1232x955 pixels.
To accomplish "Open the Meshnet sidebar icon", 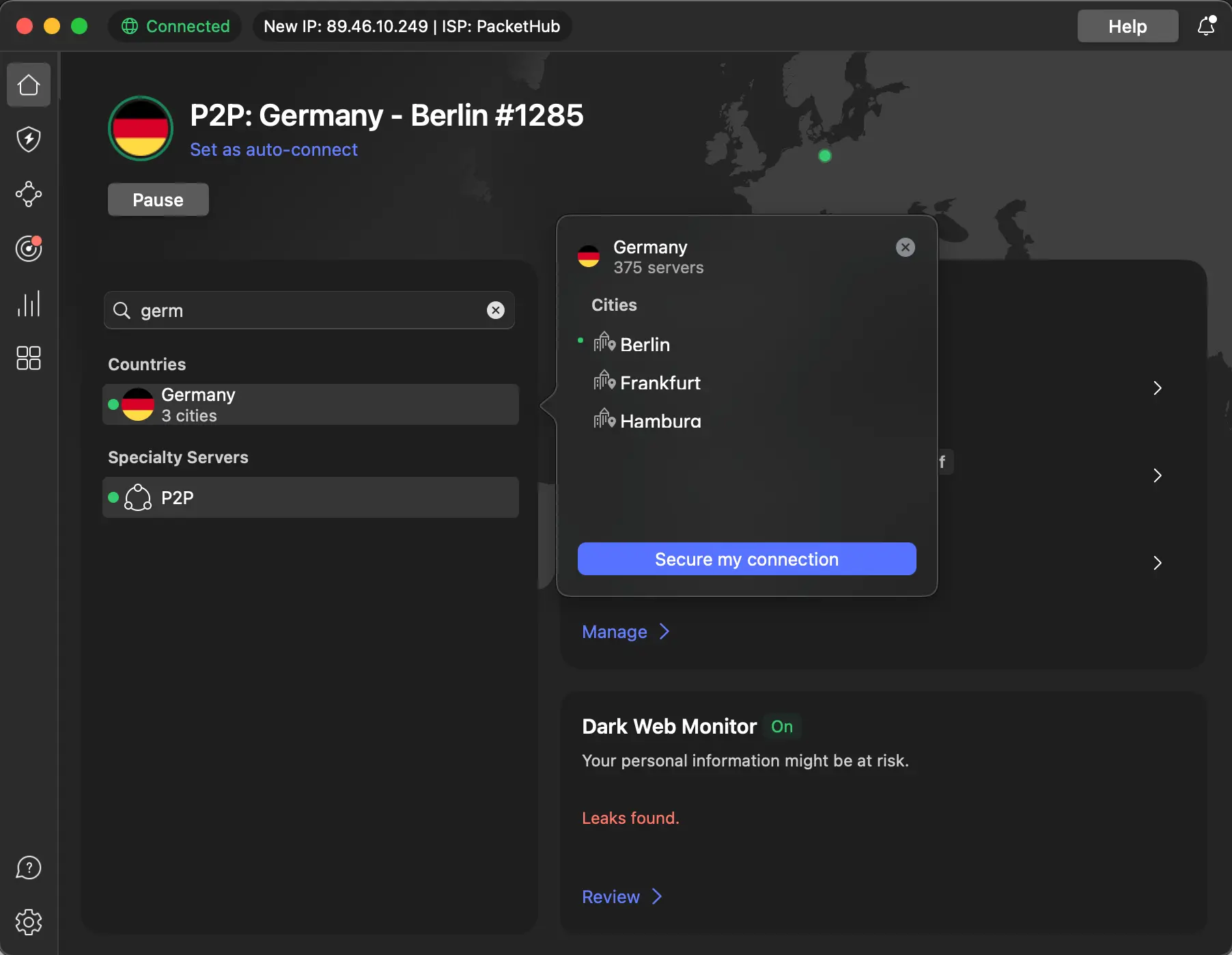I will tap(29, 194).
